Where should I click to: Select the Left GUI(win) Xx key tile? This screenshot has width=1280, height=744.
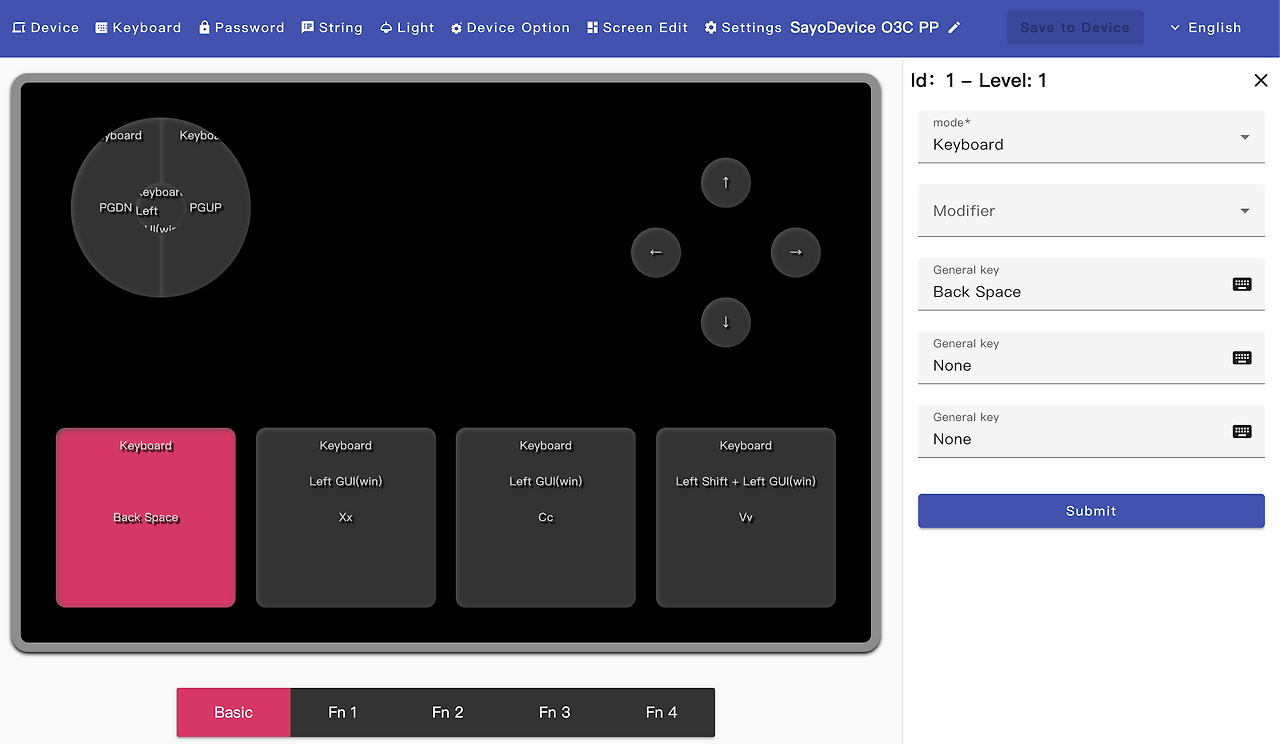tap(346, 518)
